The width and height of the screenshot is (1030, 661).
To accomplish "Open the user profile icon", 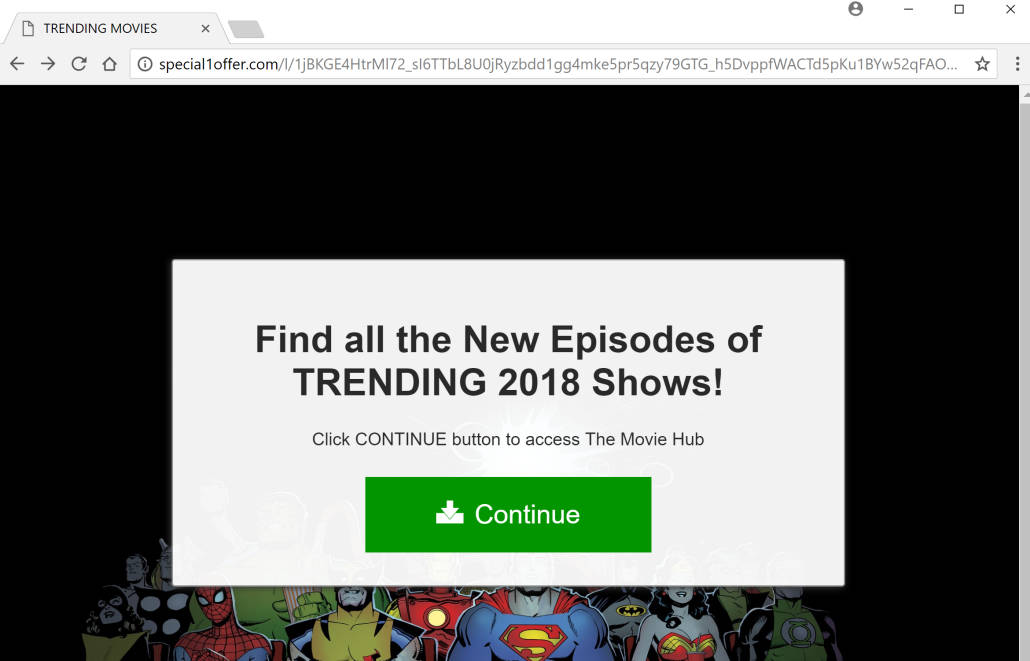I will [855, 9].
